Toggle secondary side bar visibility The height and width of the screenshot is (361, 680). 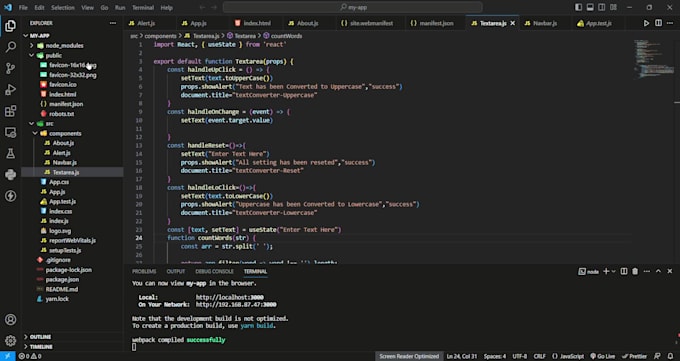[x=602, y=7]
